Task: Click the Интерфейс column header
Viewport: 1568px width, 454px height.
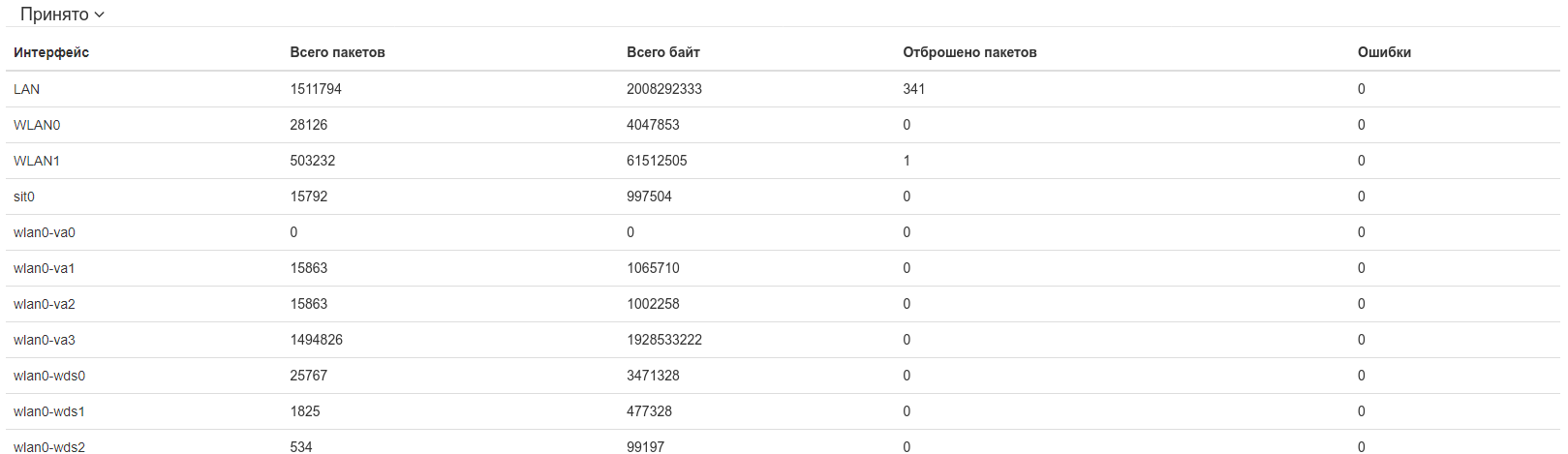Action: pos(51,52)
